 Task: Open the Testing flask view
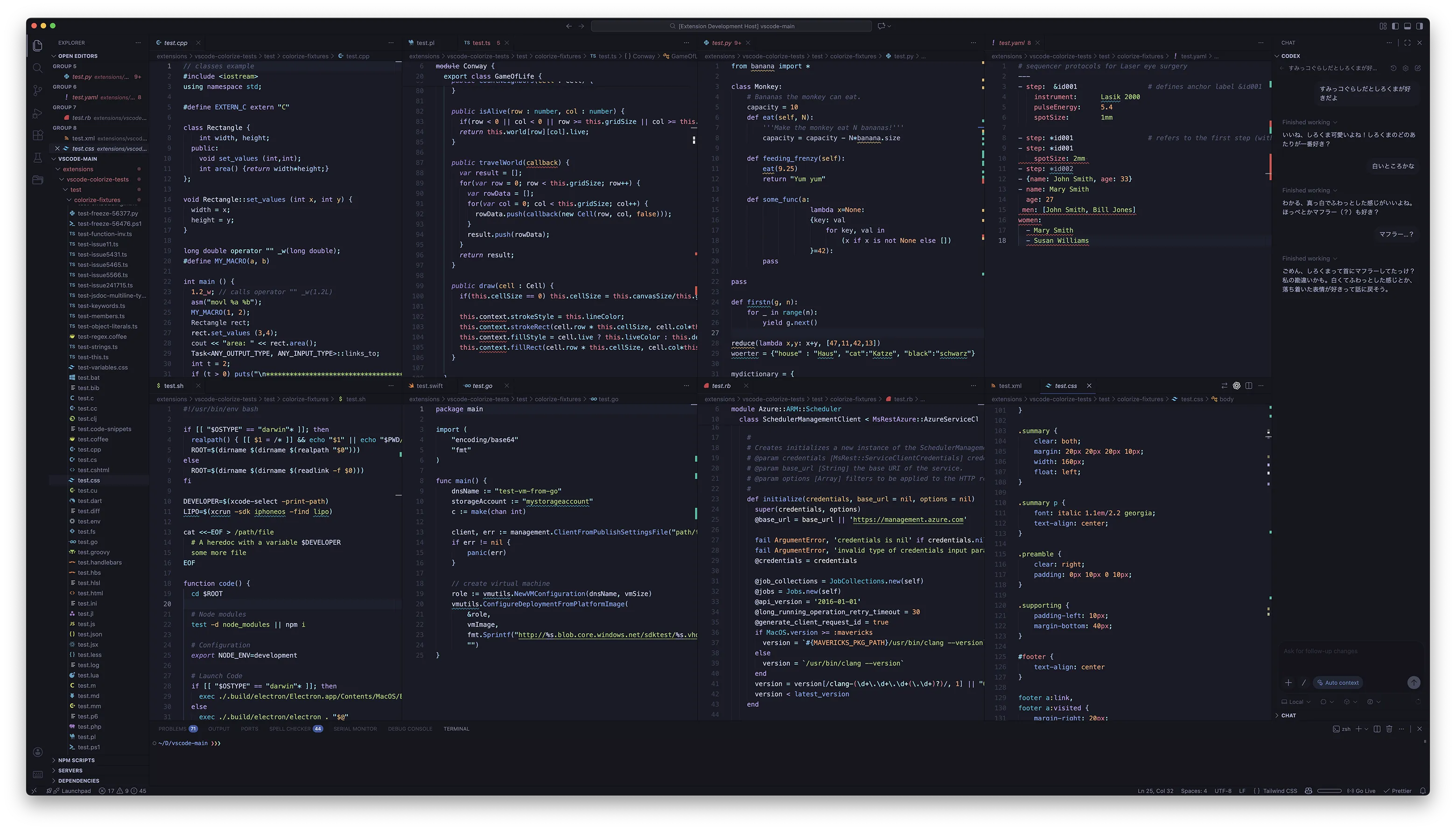38,157
